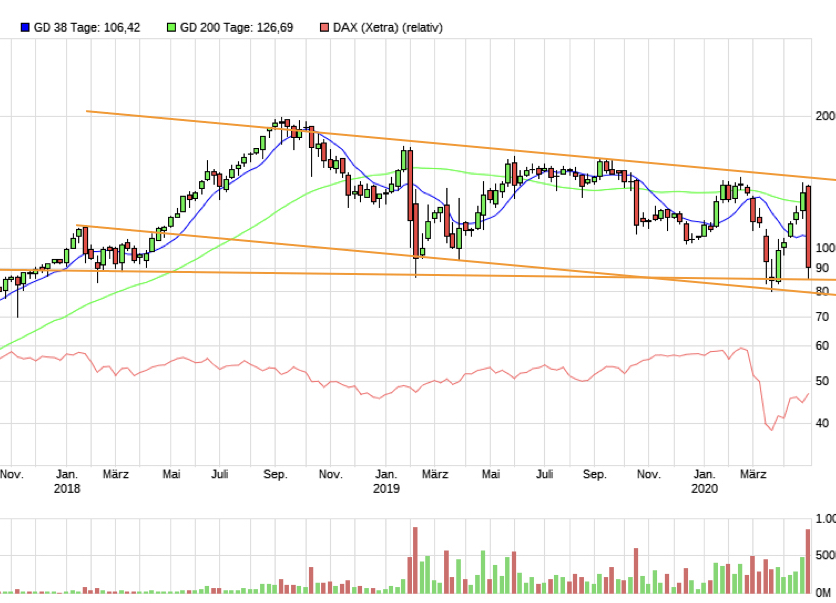Click the 'Juli' label in 2018
The width and height of the screenshot is (836, 603).
click(x=220, y=474)
